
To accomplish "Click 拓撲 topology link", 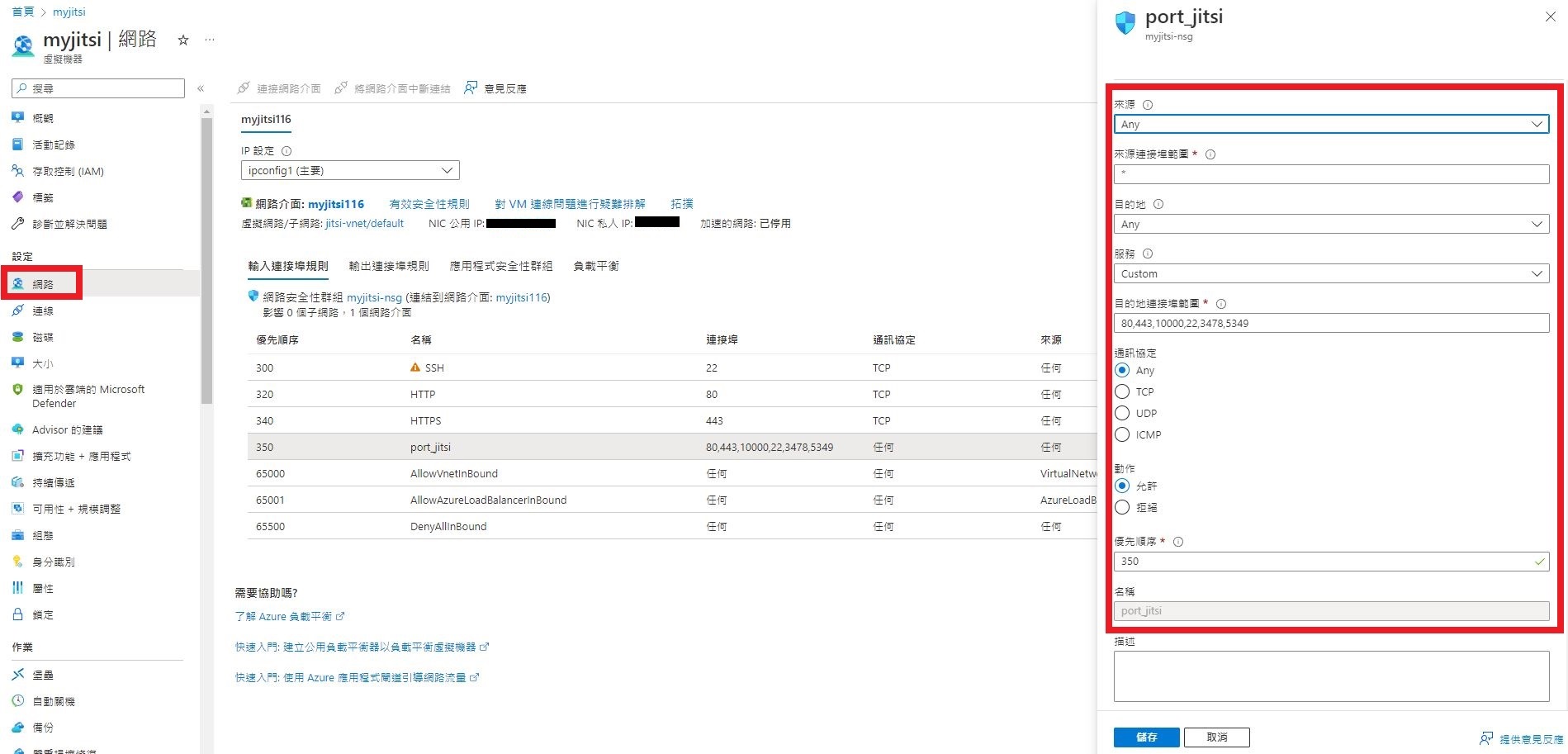I will (x=682, y=204).
